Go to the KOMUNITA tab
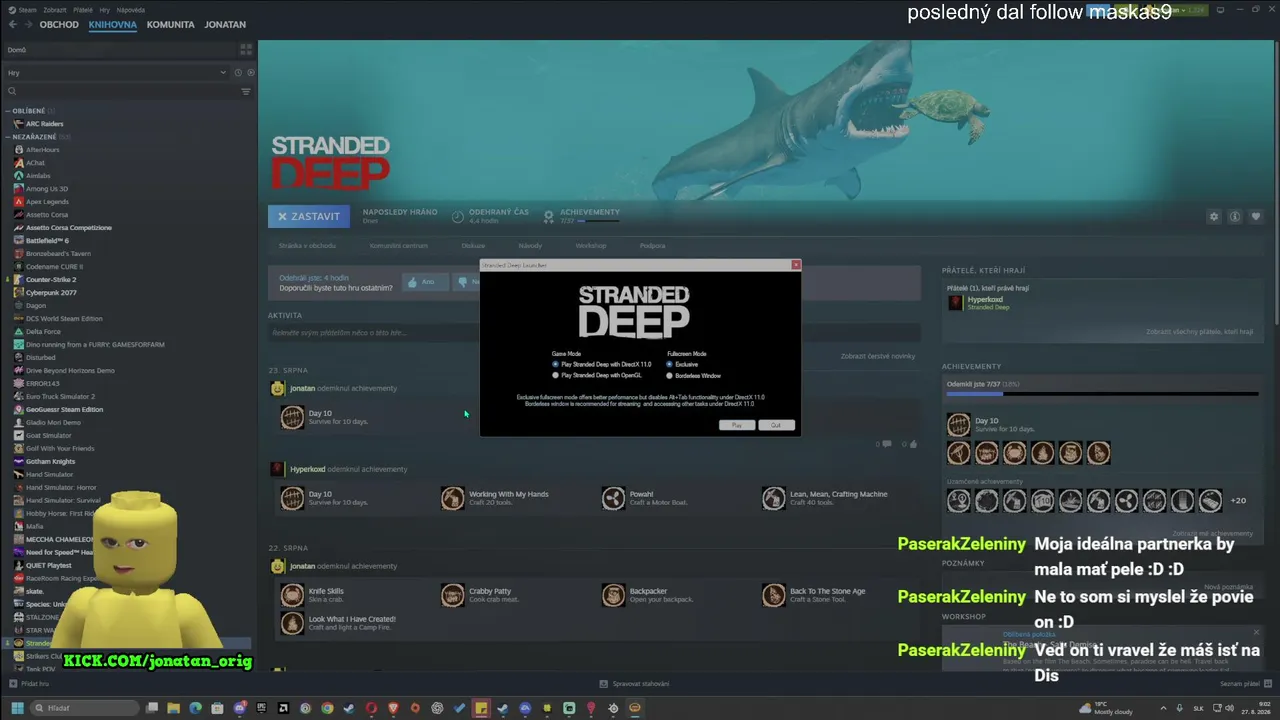This screenshot has width=1280, height=720. coord(170,24)
